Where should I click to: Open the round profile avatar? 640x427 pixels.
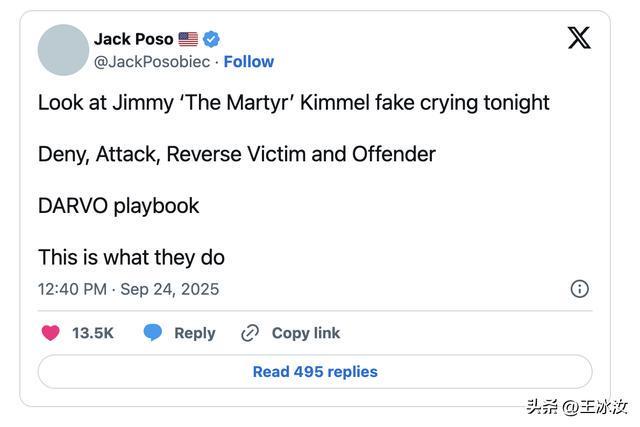(x=62, y=50)
